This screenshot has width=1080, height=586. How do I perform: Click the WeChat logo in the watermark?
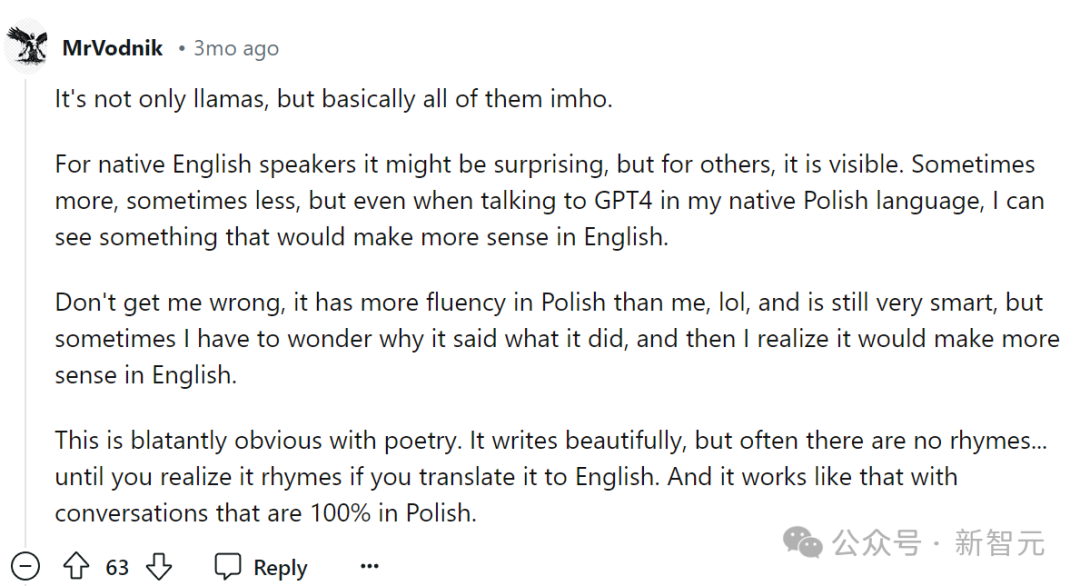(803, 543)
